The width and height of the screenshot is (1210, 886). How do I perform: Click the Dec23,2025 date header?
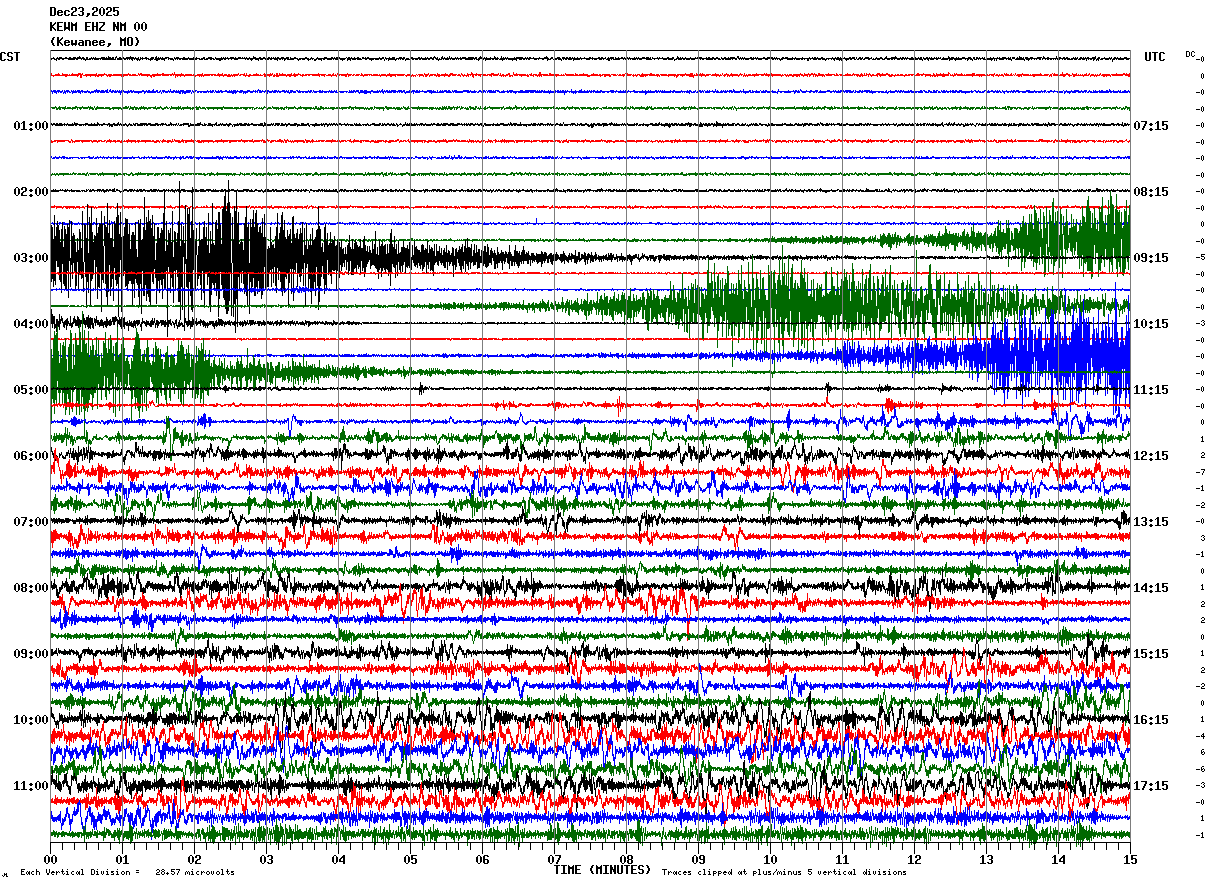click(84, 12)
